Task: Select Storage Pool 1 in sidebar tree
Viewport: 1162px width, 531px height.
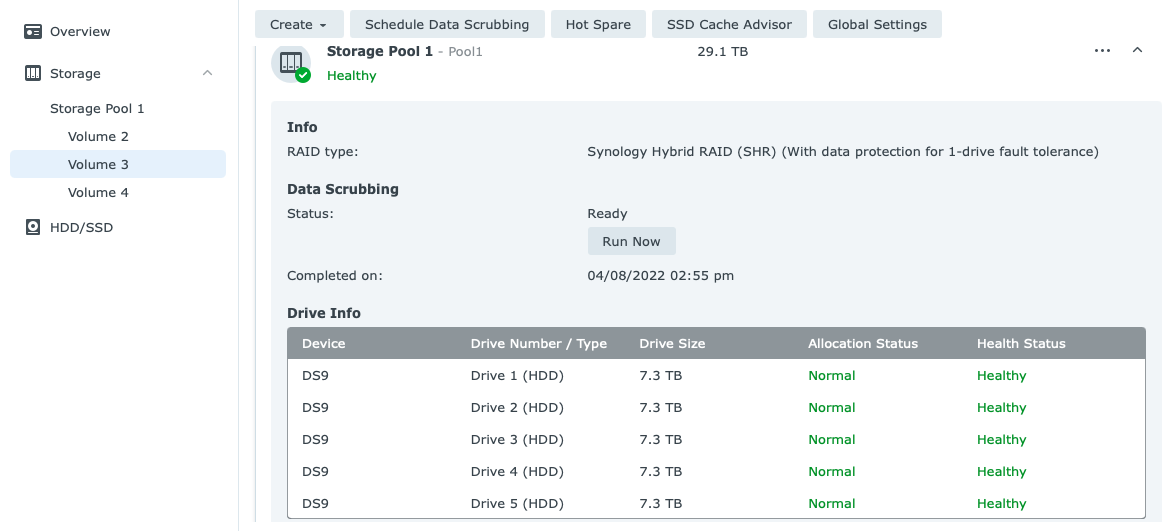Action: click(x=97, y=109)
